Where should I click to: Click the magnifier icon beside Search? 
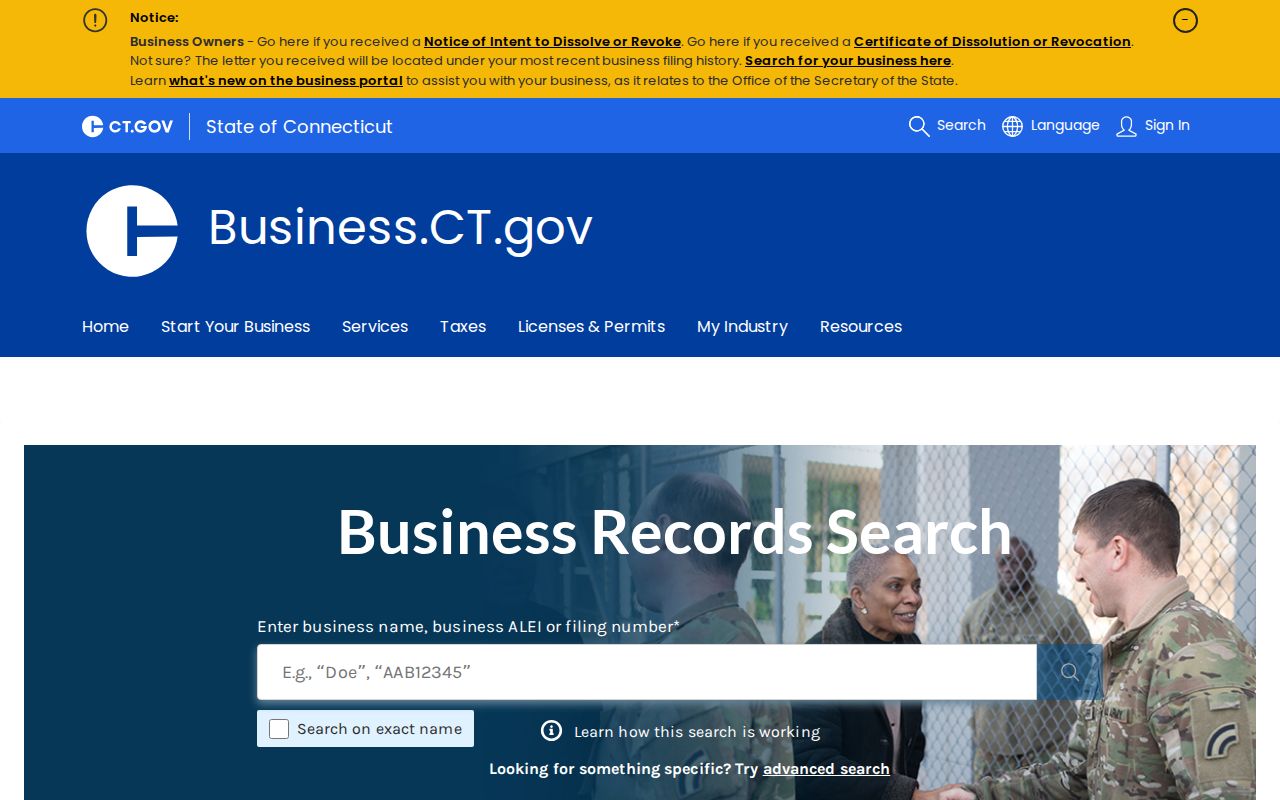(x=919, y=126)
